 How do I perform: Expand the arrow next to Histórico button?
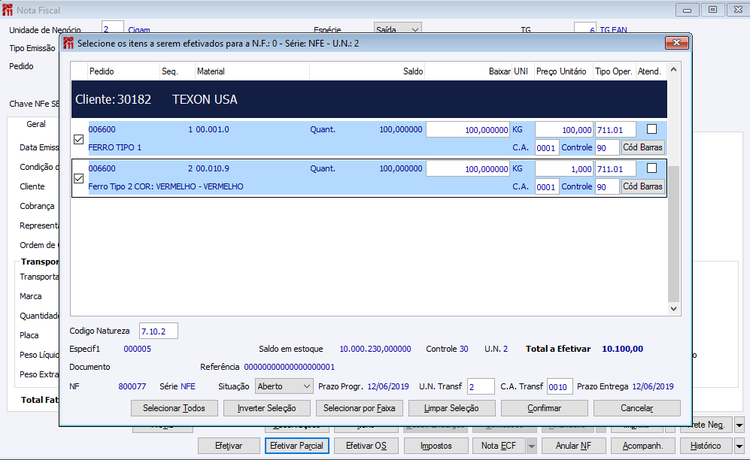(739, 446)
